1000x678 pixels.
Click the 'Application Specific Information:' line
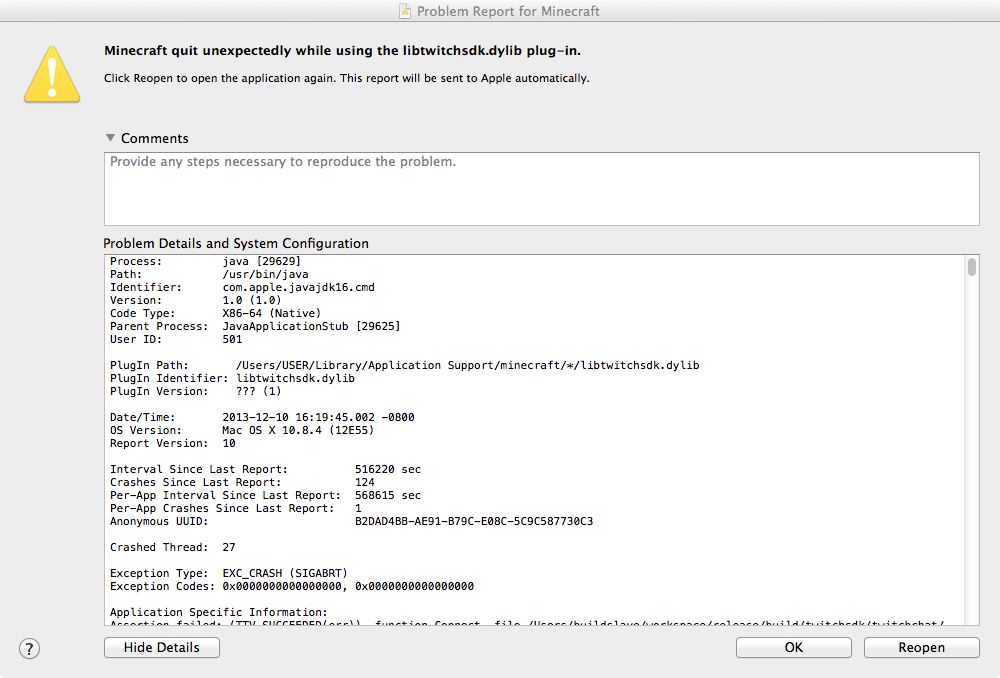[x=218, y=612]
